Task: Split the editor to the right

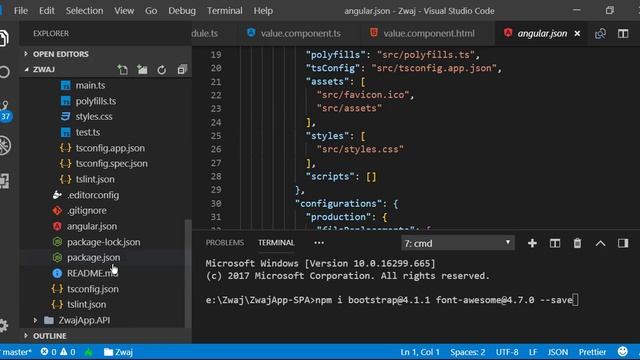Action: [x=623, y=33]
